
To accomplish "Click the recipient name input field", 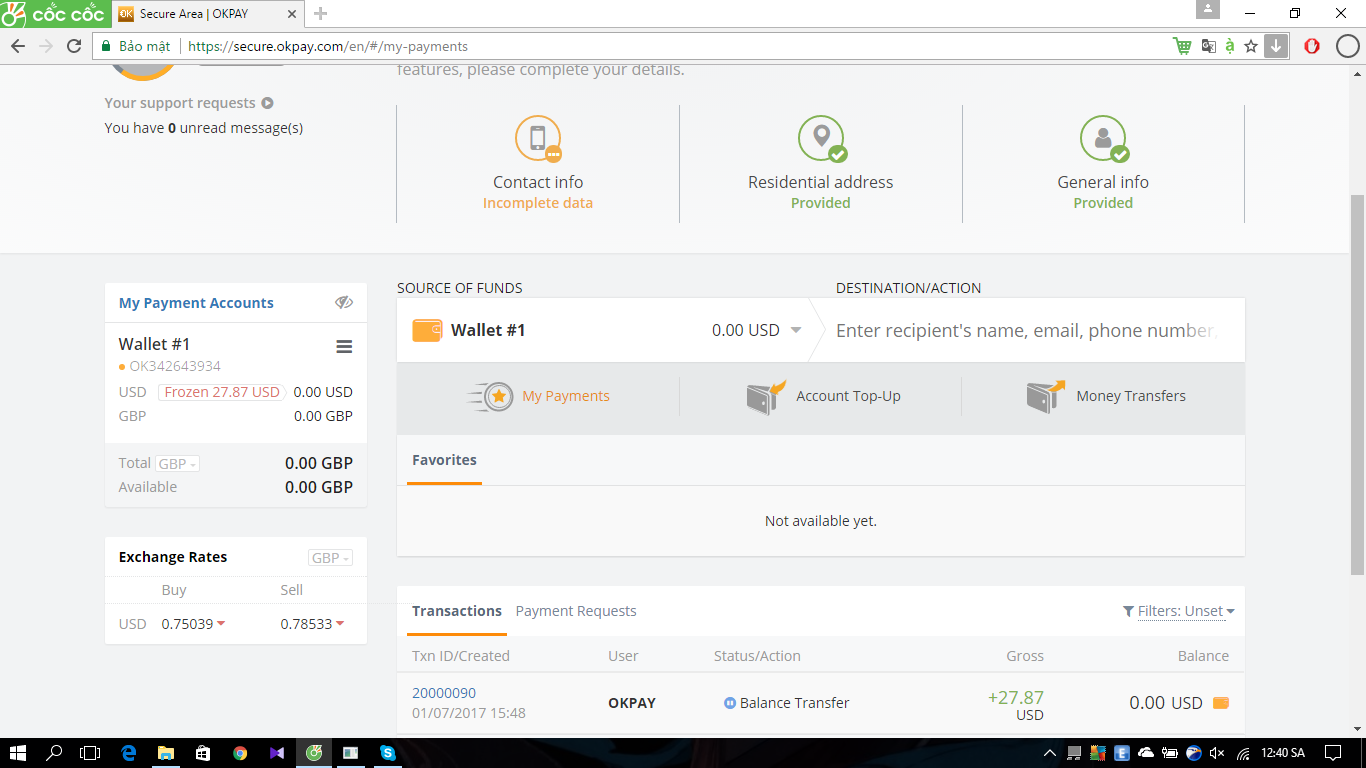I will [1026, 330].
